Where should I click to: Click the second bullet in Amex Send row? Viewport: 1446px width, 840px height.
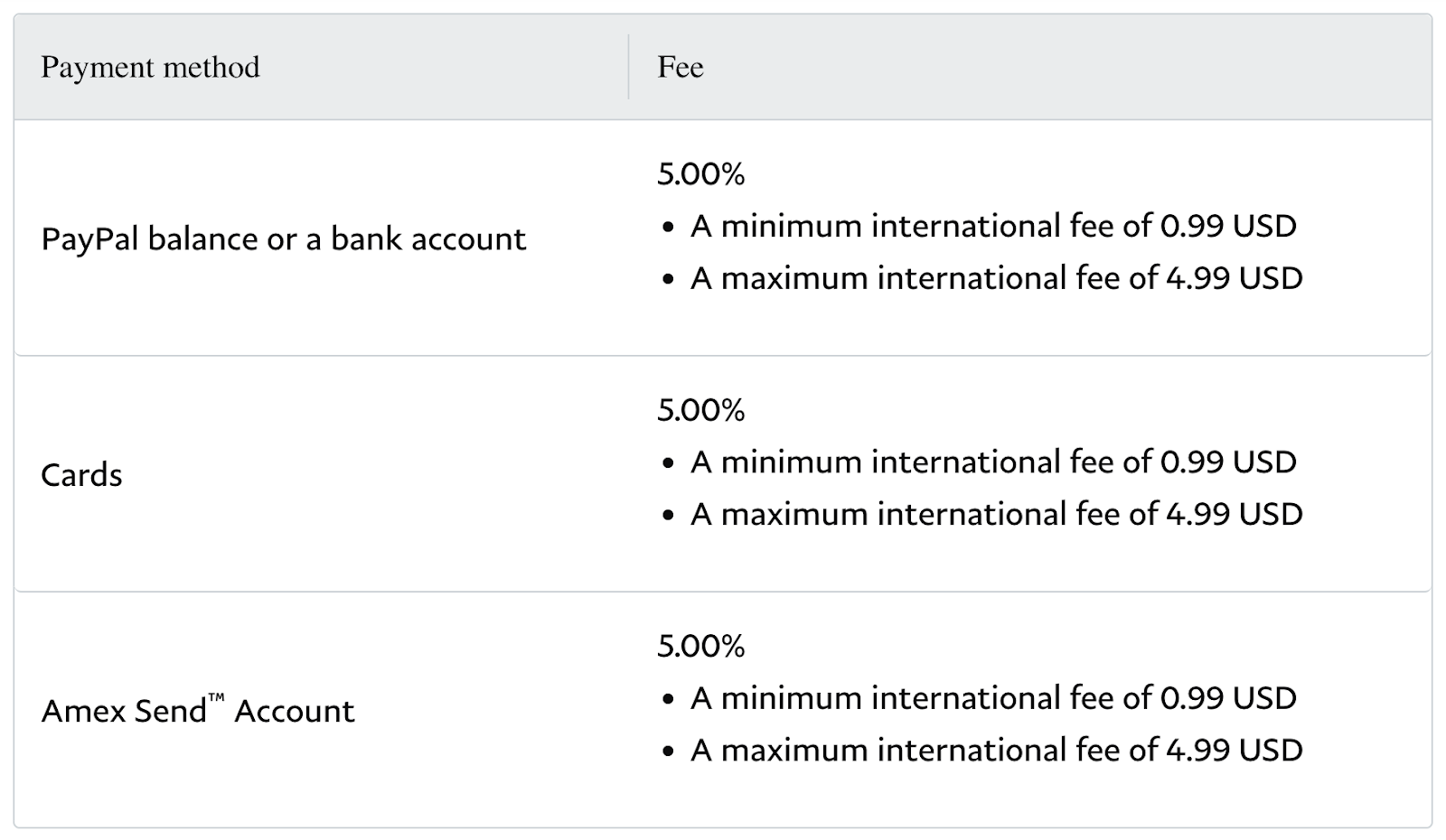click(x=668, y=752)
